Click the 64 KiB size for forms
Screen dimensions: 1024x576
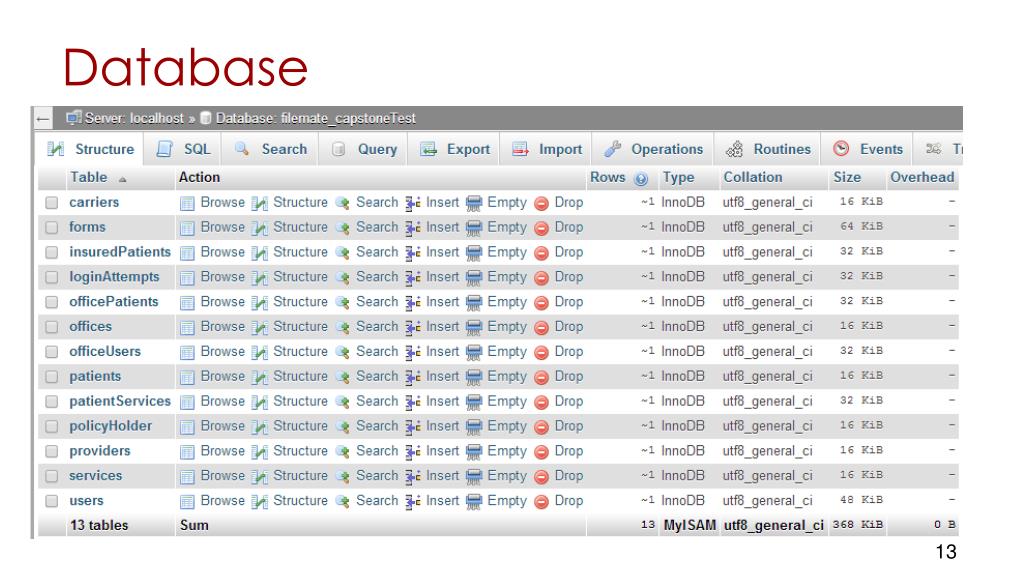tap(861, 227)
